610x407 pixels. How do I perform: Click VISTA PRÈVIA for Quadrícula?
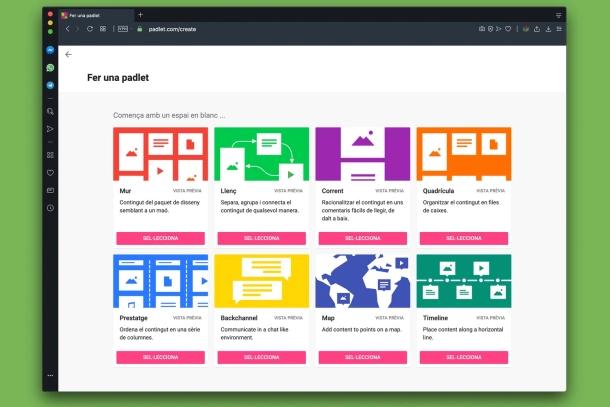coord(491,191)
